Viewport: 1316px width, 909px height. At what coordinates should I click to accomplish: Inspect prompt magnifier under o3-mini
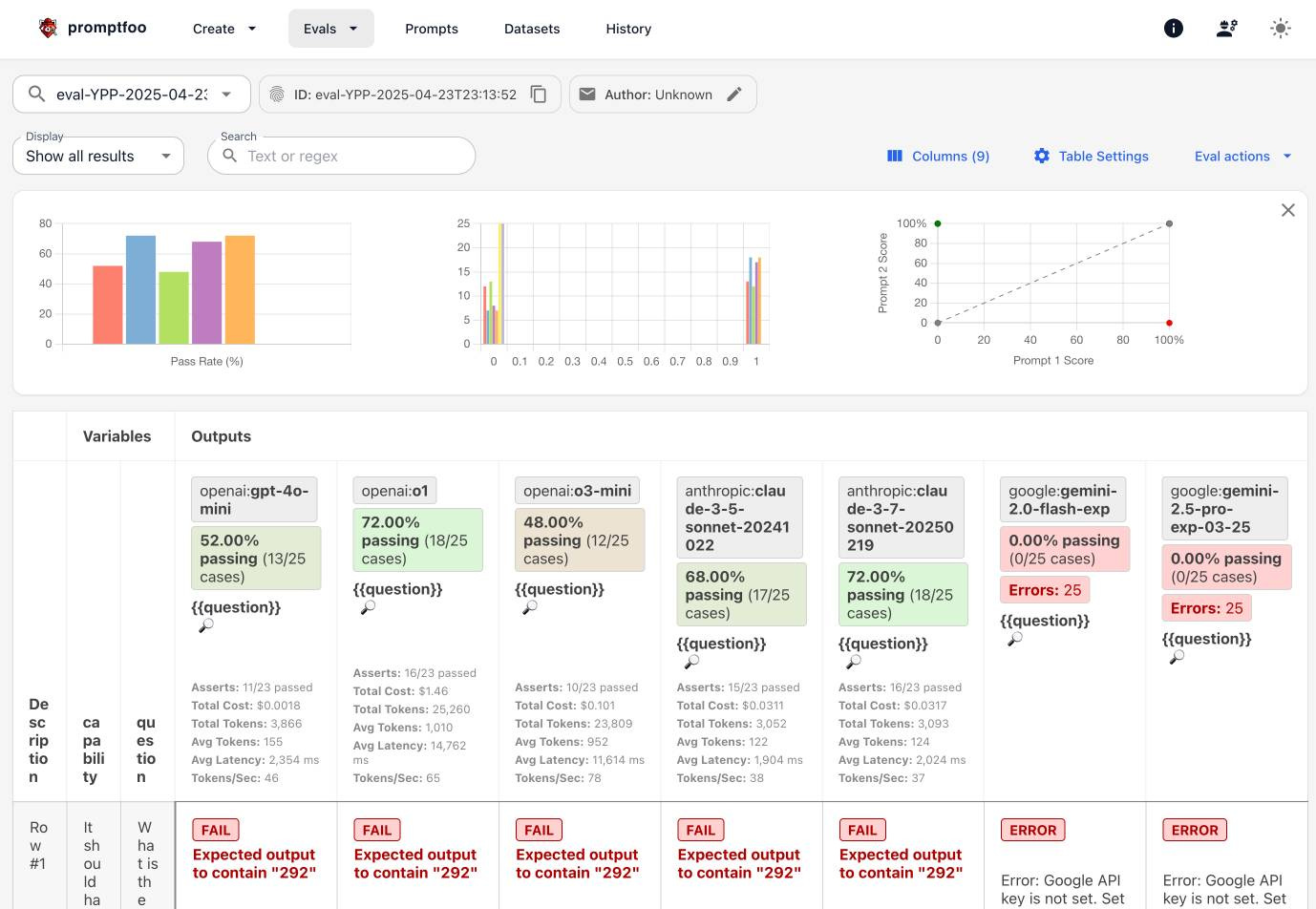[x=530, y=607]
